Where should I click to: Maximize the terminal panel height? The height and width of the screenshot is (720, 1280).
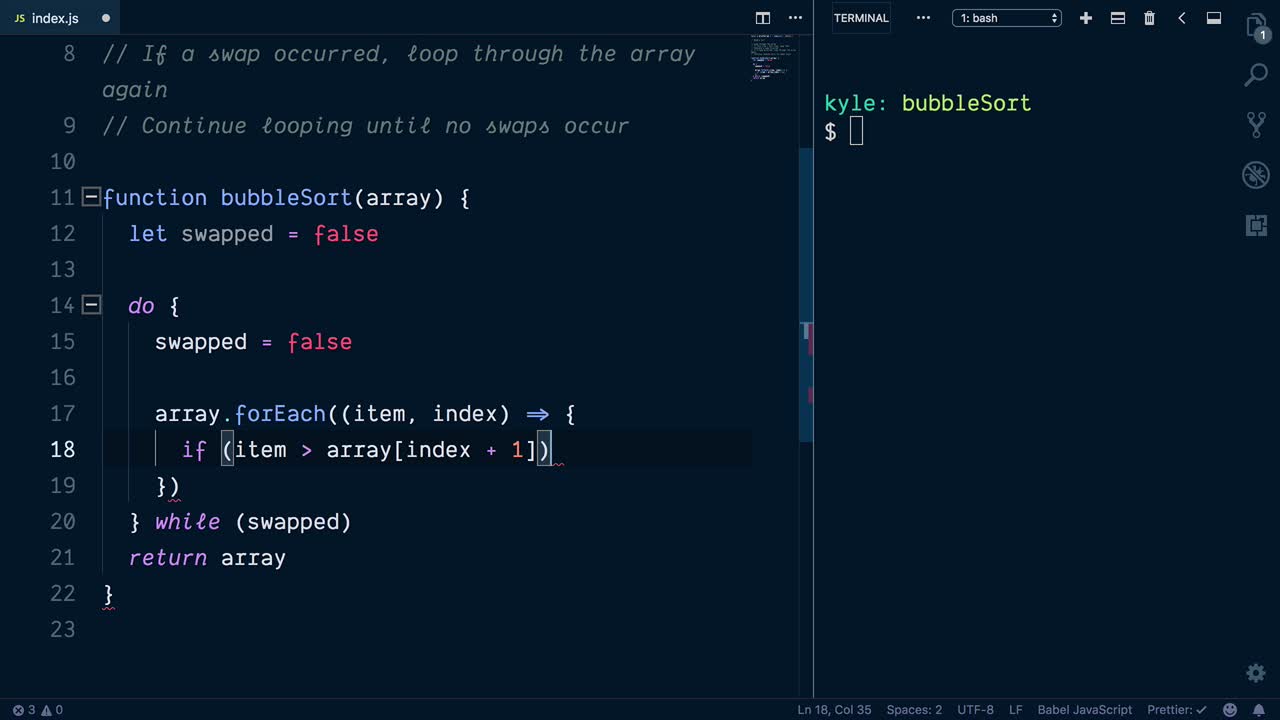[x=1212, y=18]
